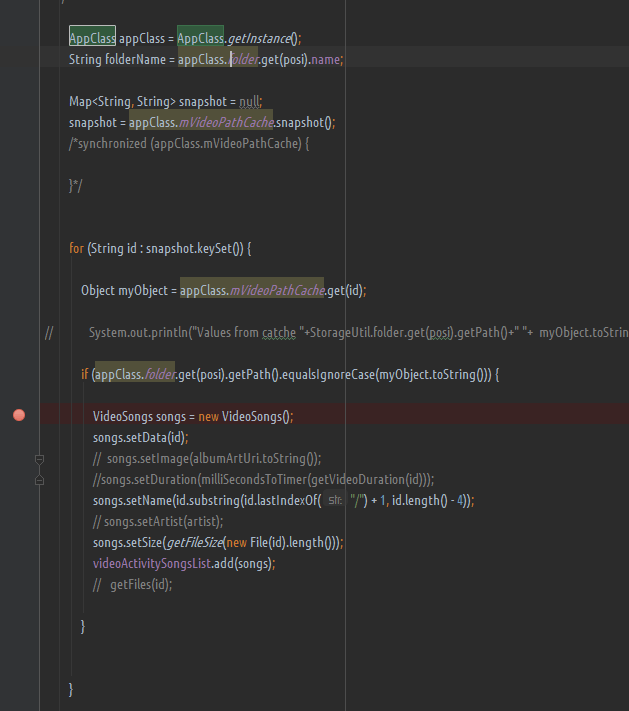This screenshot has width=629, height=711.
Task: Click the equalsIgnoreCase method call
Action: 328,375
